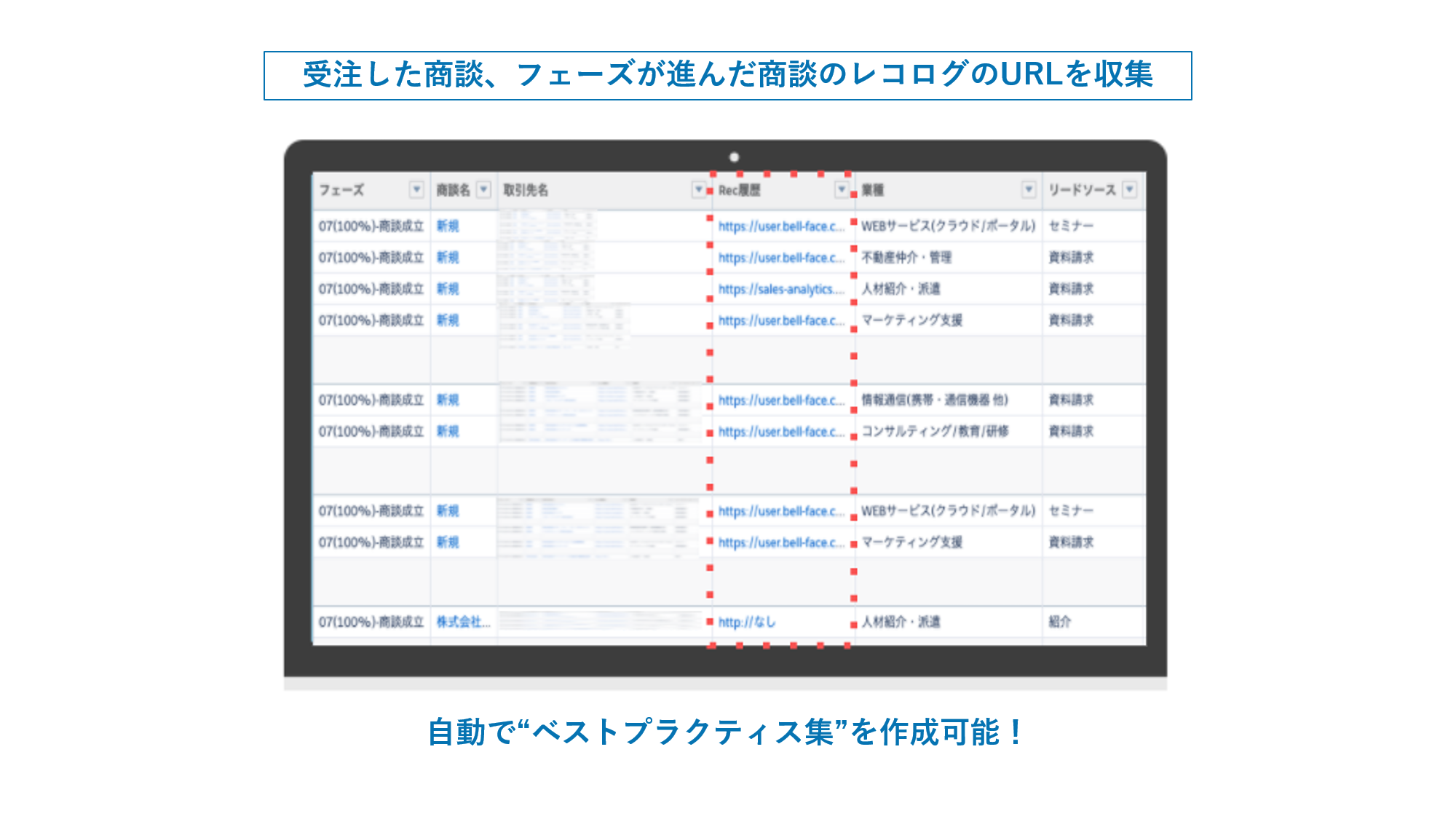
Task: Open the リードソース column filter dropdown
Action: (x=1130, y=190)
